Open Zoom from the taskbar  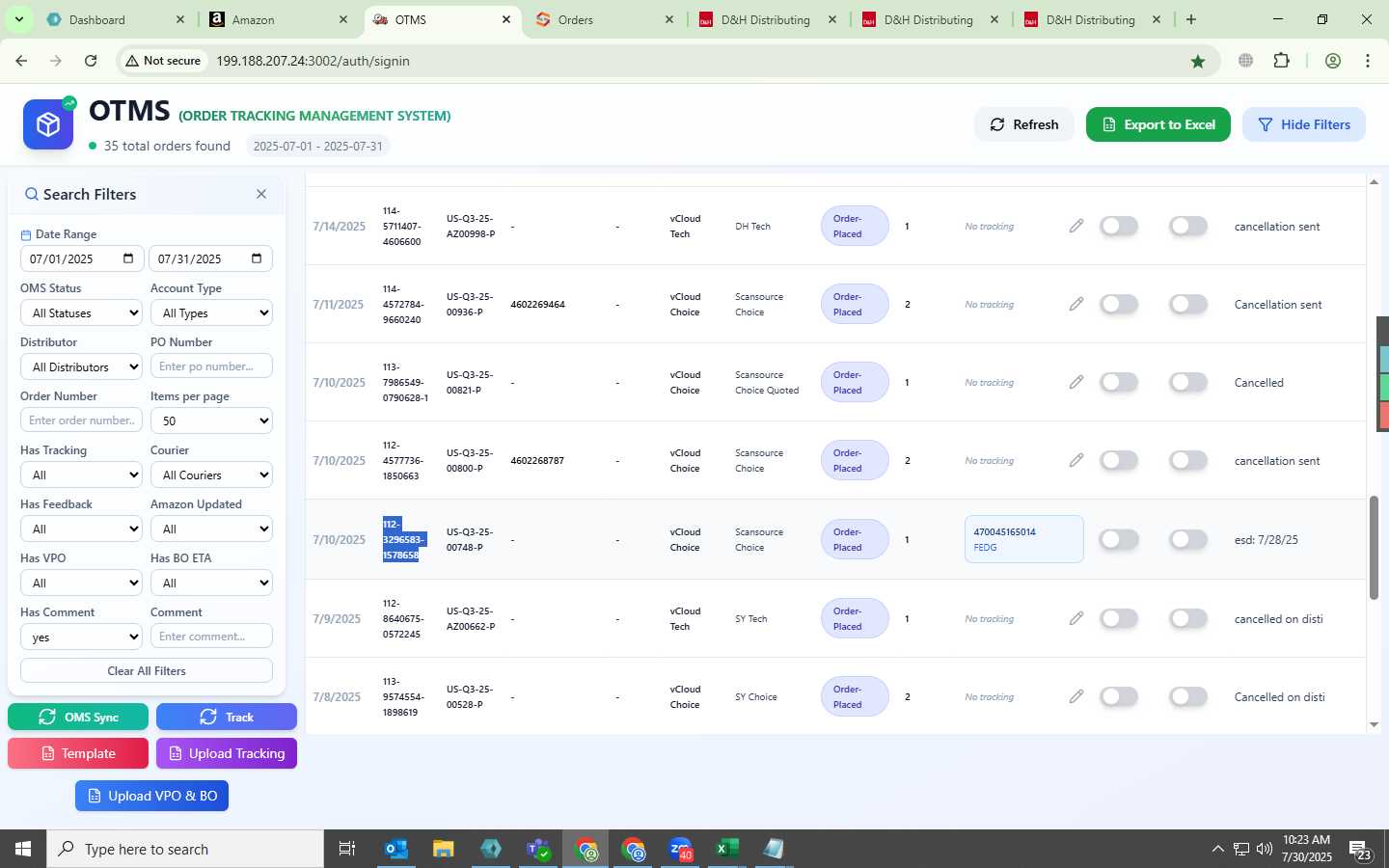point(680,849)
